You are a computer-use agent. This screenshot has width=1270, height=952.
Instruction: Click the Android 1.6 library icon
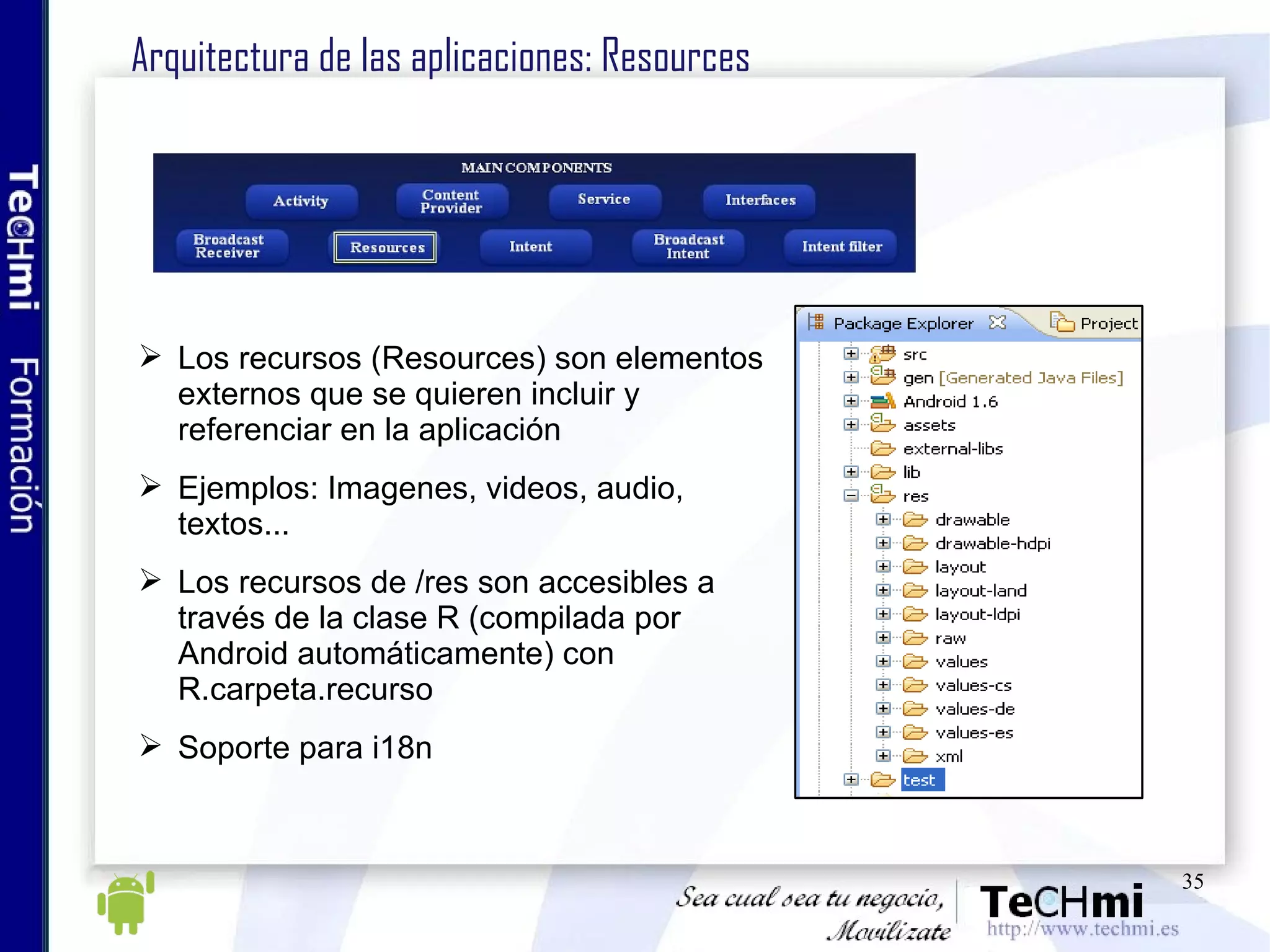(883, 401)
